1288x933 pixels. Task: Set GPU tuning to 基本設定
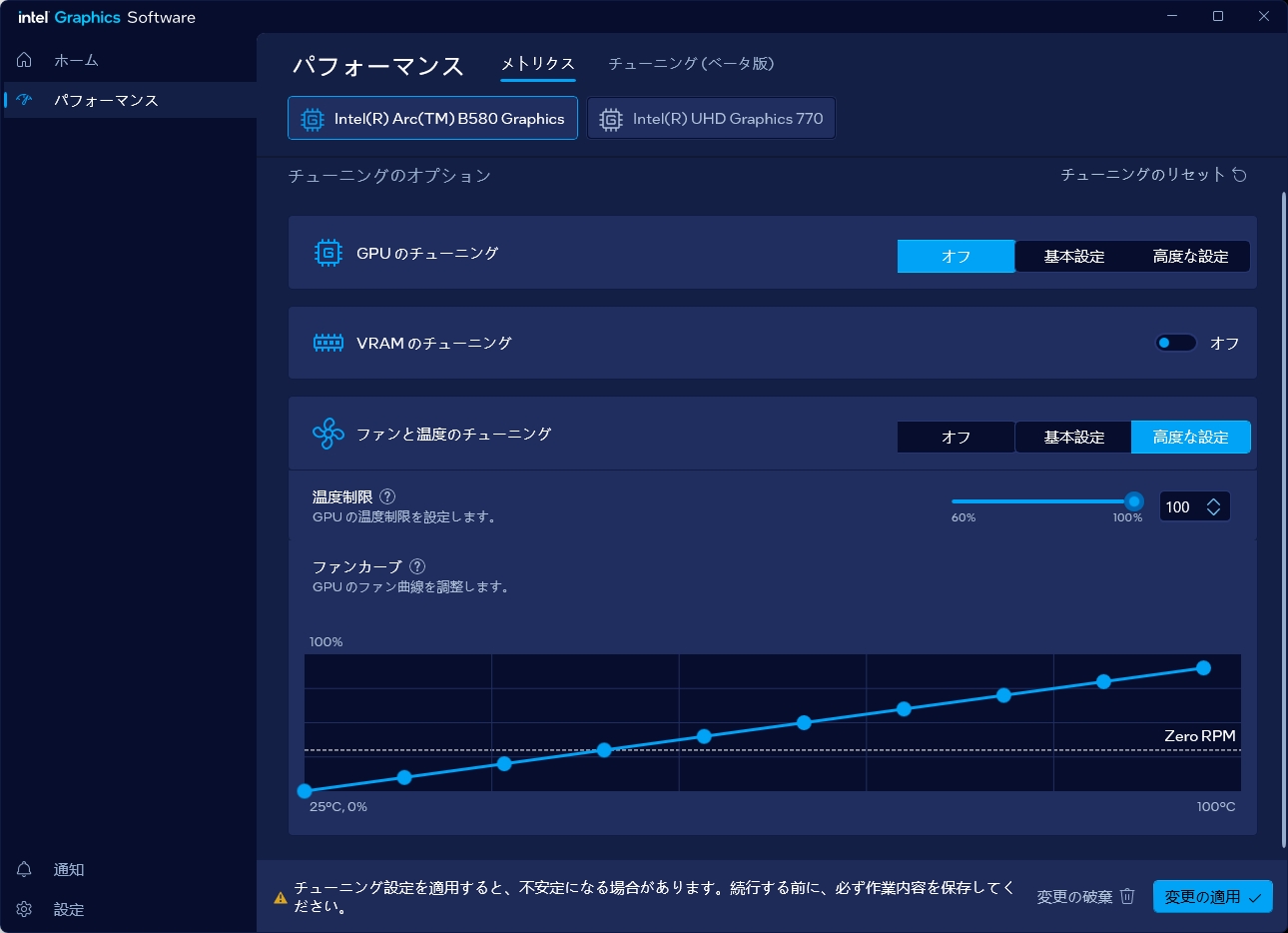coord(1073,257)
